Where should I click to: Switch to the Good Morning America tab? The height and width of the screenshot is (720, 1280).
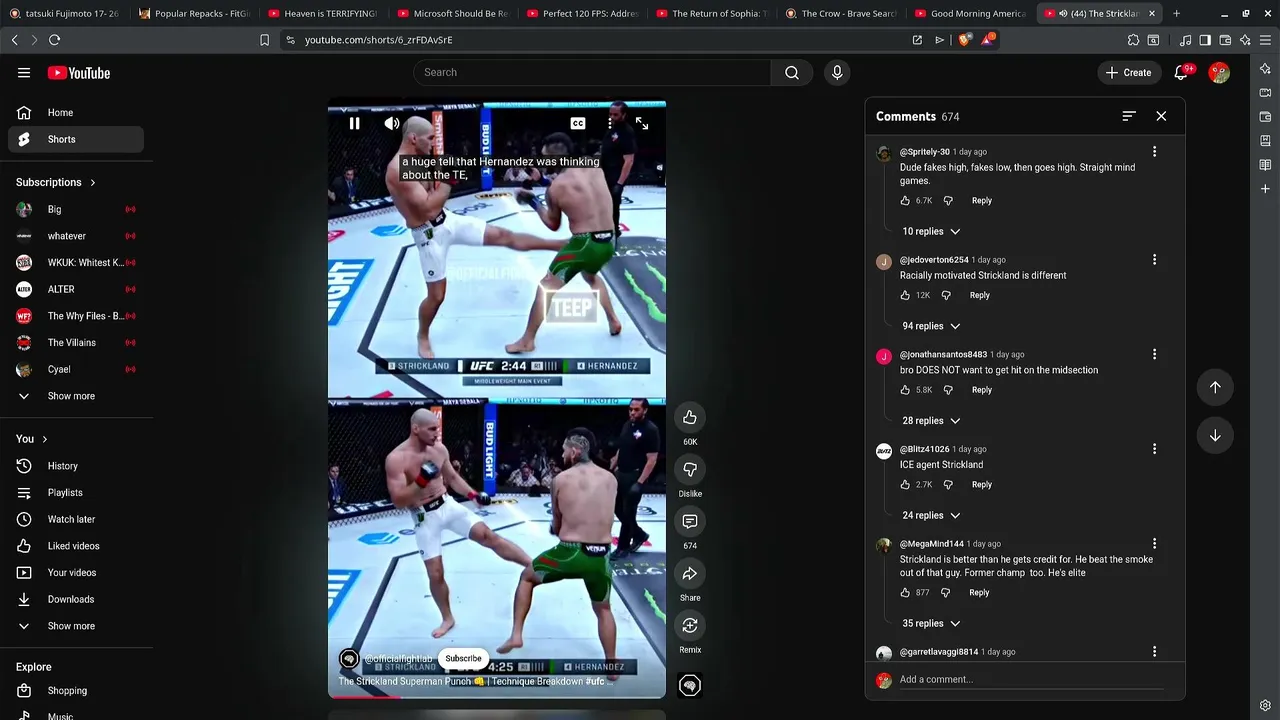(x=970, y=14)
